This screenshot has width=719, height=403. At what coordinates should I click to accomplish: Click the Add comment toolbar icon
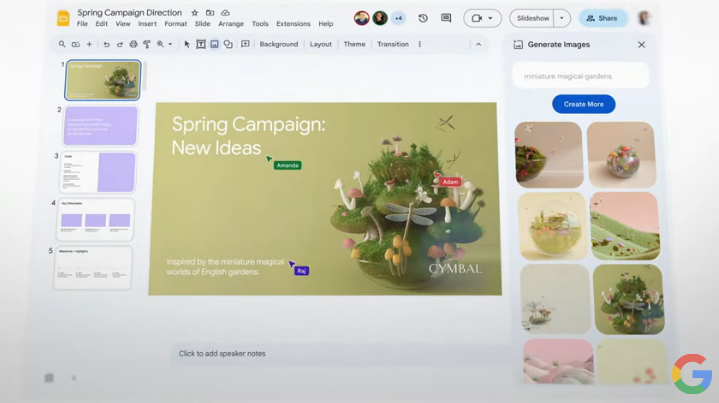(x=245, y=44)
